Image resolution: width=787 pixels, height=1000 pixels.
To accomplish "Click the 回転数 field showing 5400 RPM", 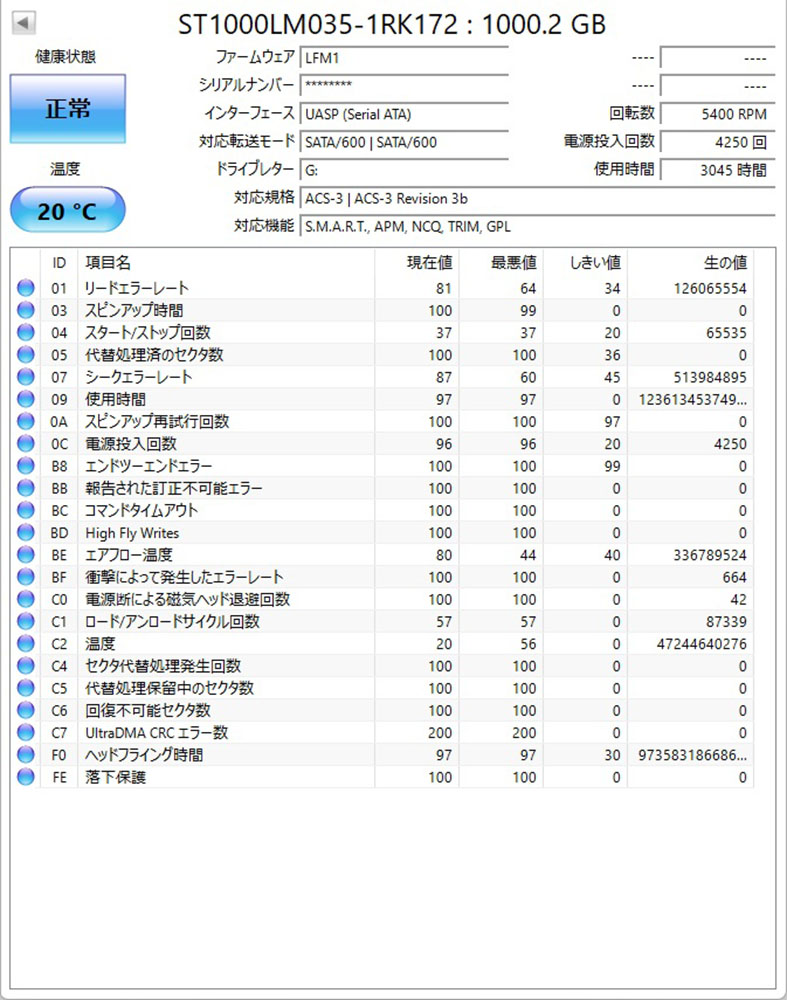I will point(716,114).
